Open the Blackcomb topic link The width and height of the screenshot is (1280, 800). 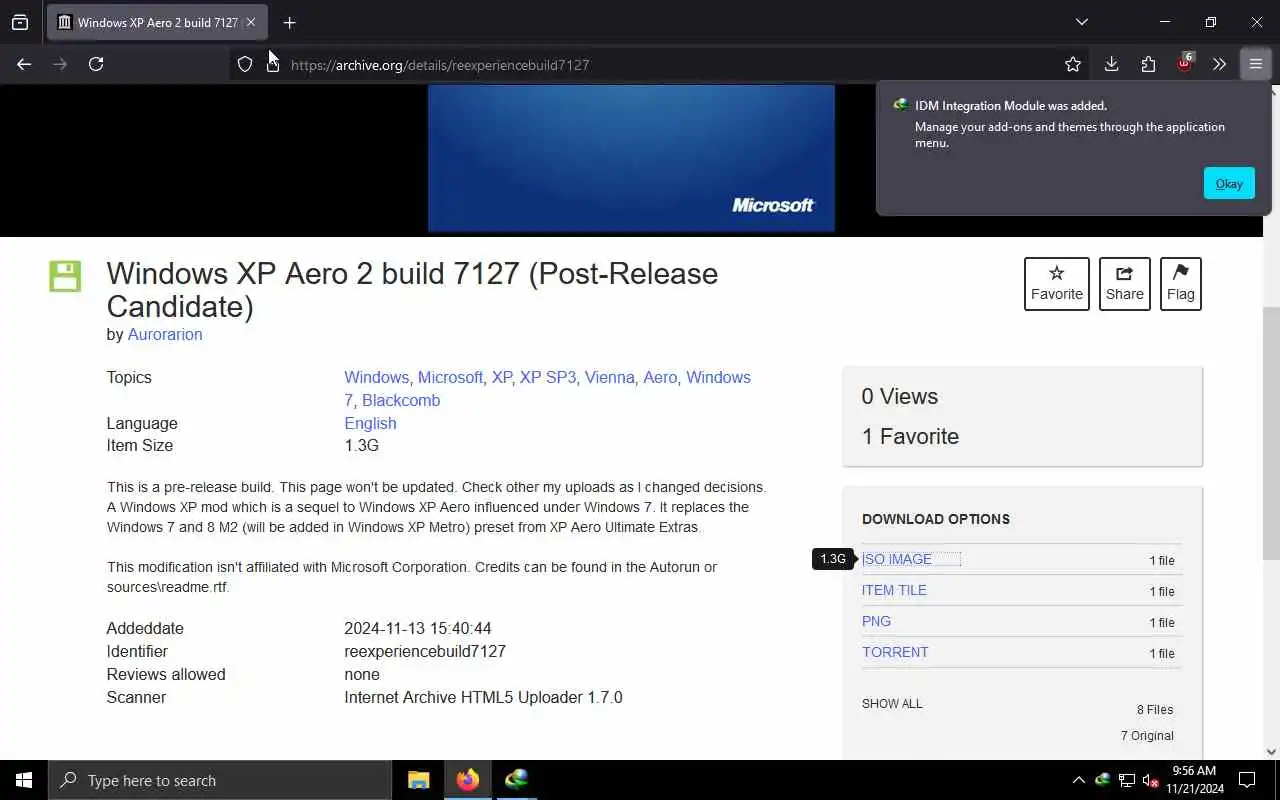click(401, 400)
